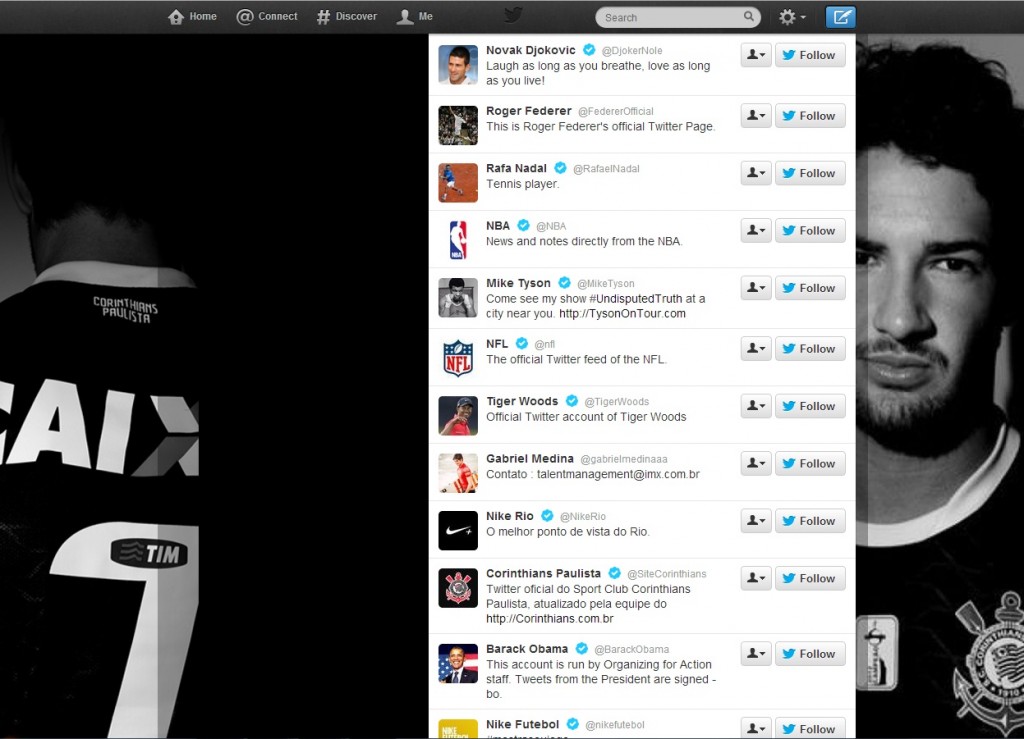Follow Corinthians Paulista
Screen dimensions: 1024x739
tap(810, 579)
